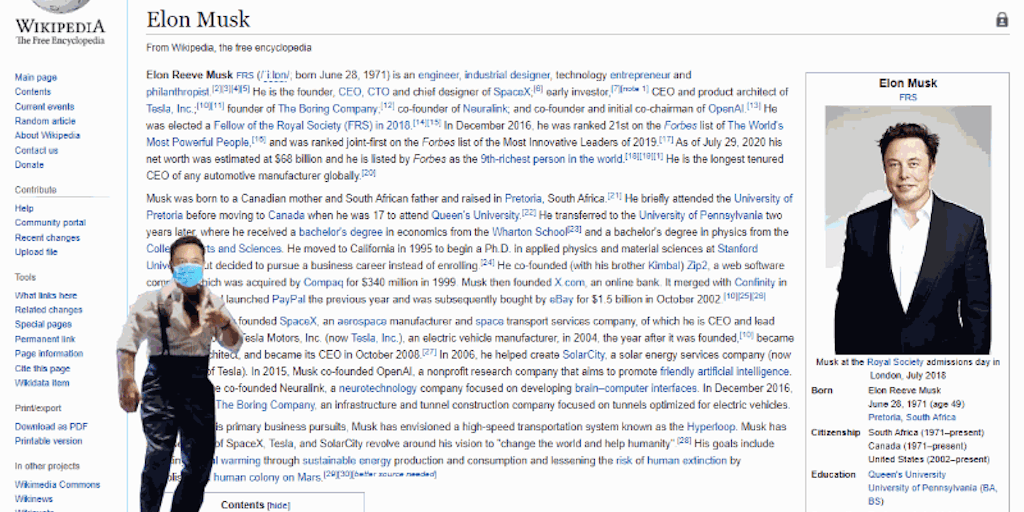
Task: Open the Wikinews project link
Action: (x=34, y=499)
